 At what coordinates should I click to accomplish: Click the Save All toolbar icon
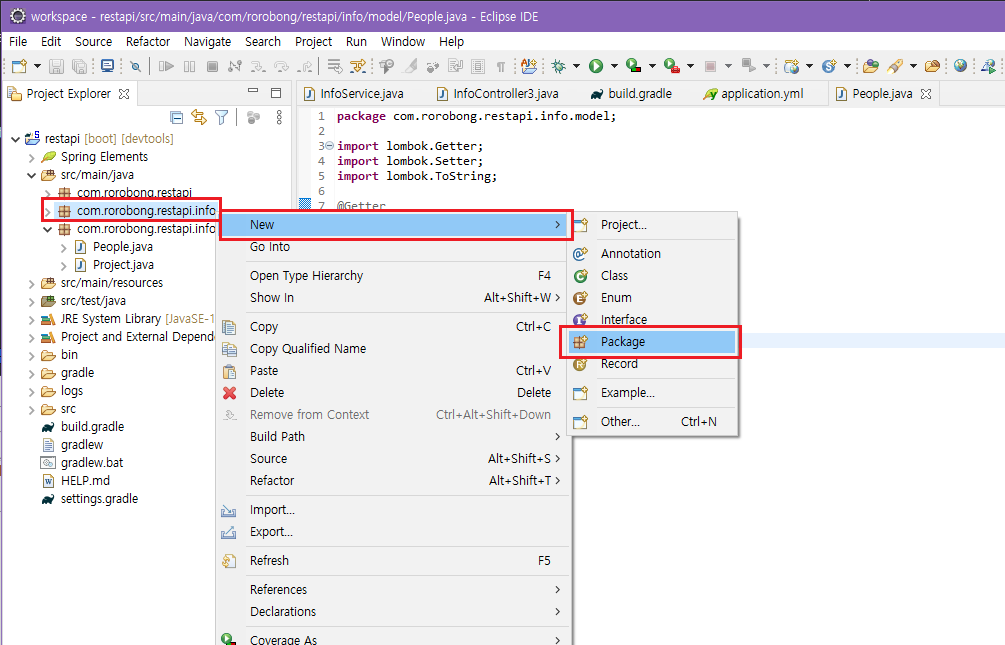79,66
